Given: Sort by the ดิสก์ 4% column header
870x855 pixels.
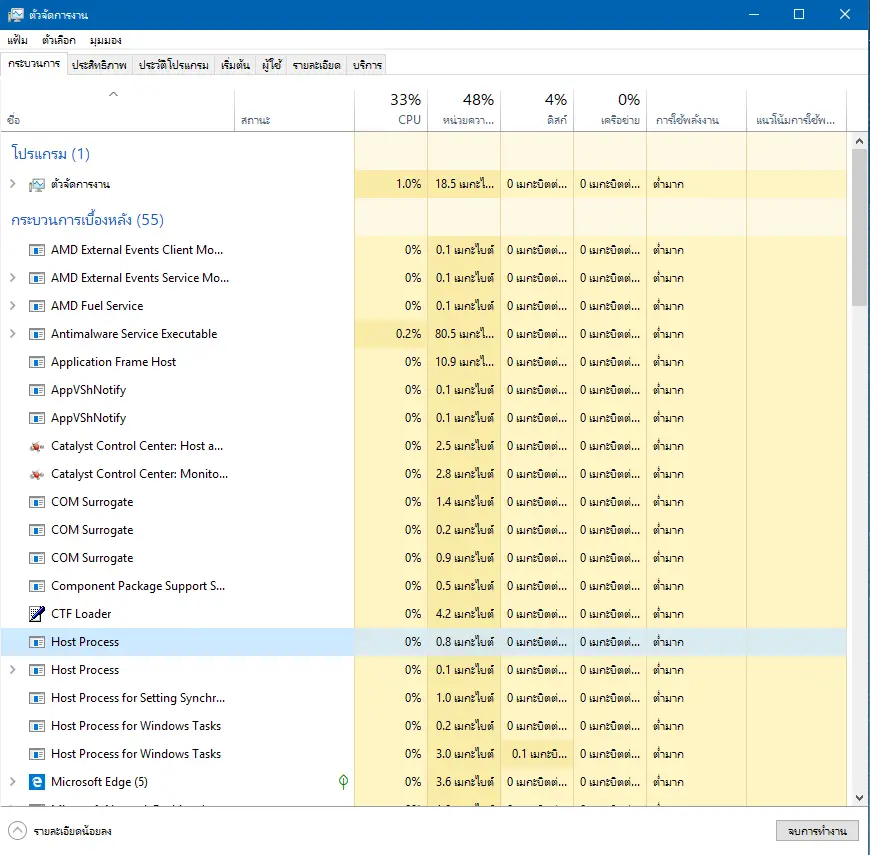Looking at the screenshot, I should (537, 111).
